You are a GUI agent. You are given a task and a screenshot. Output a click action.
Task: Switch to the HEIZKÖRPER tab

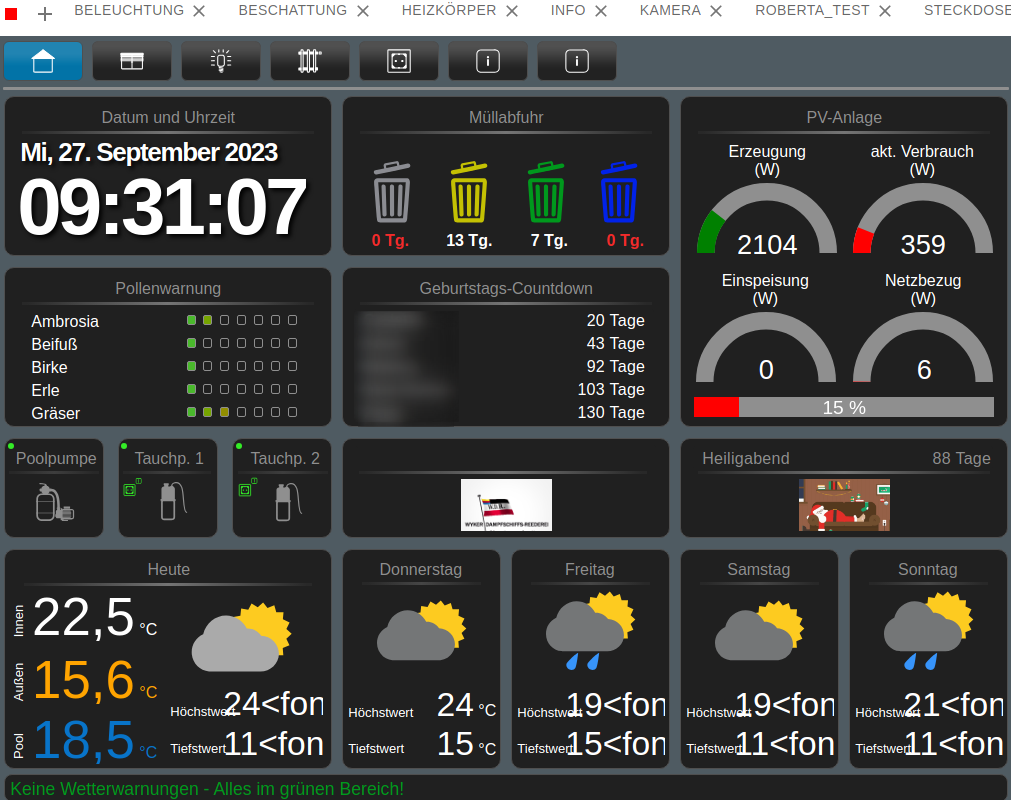(x=449, y=10)
